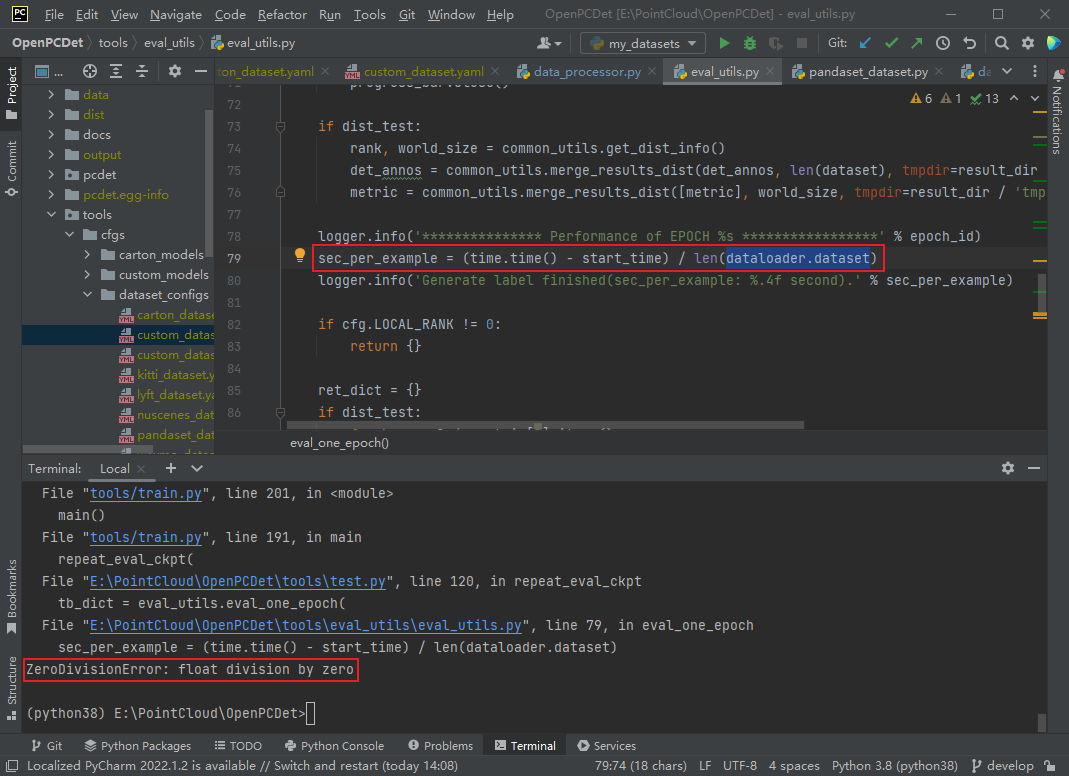Click the yellow intention bulb on line 79

point(299,255)
